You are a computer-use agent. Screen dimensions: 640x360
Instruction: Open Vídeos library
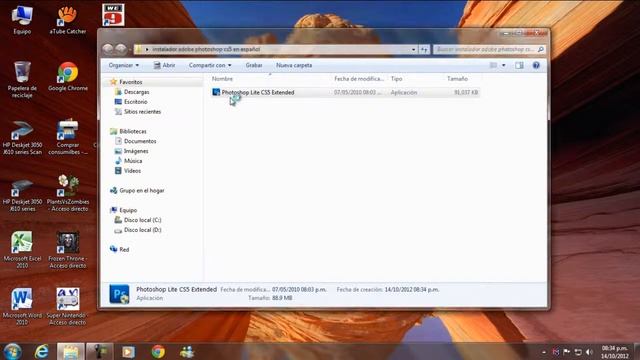click(x=132, y=171)
